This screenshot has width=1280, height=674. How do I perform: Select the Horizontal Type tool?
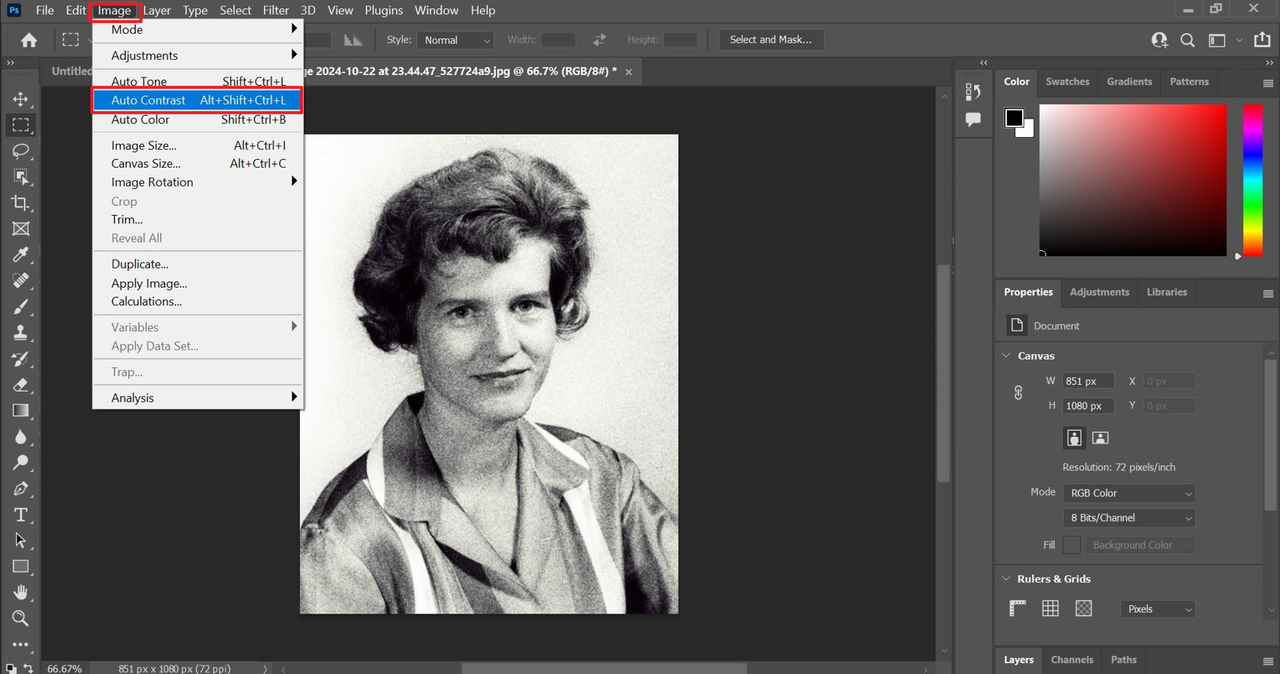tap(20, 515)
